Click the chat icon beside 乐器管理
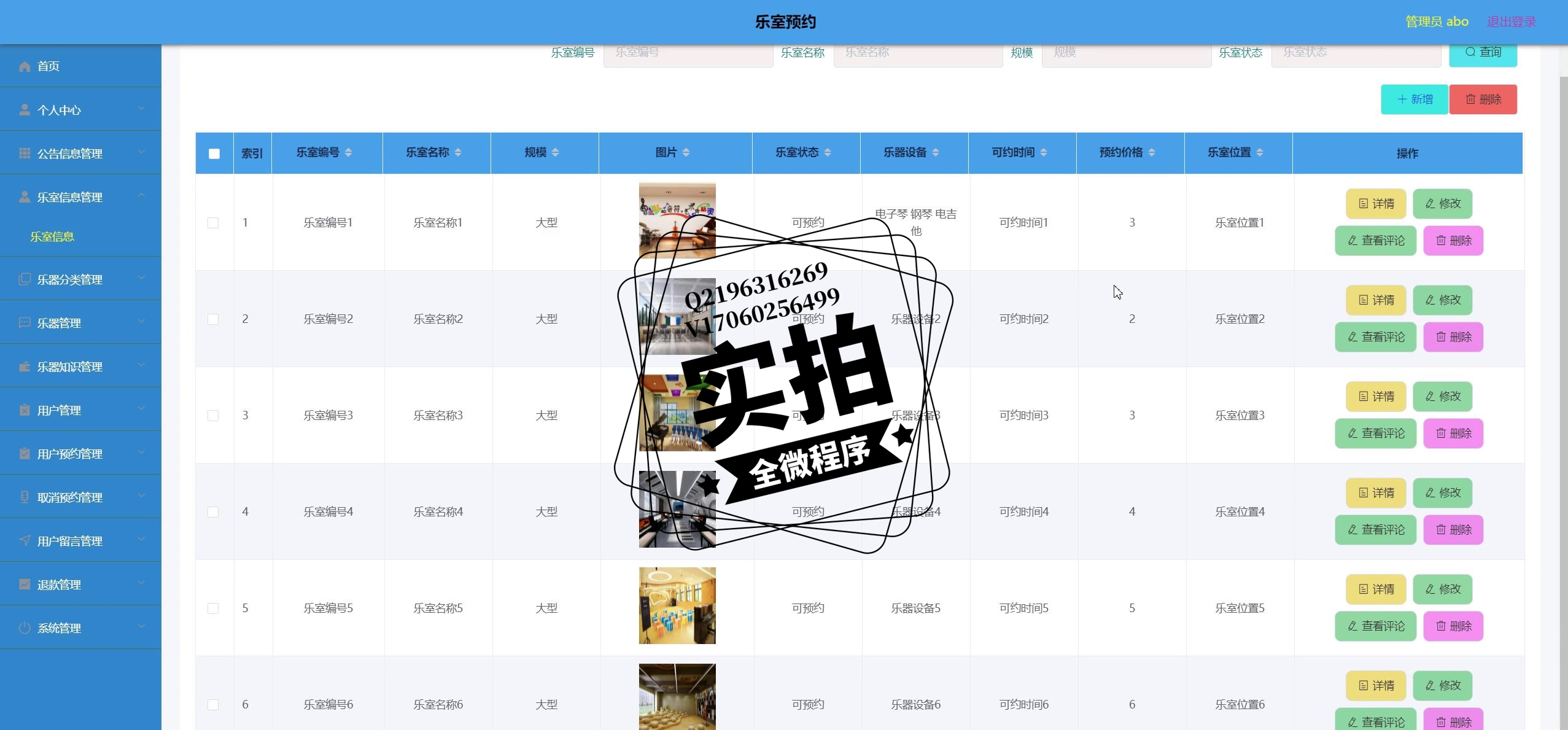Viewport: 1568px width, 730px height. (25, 323)
